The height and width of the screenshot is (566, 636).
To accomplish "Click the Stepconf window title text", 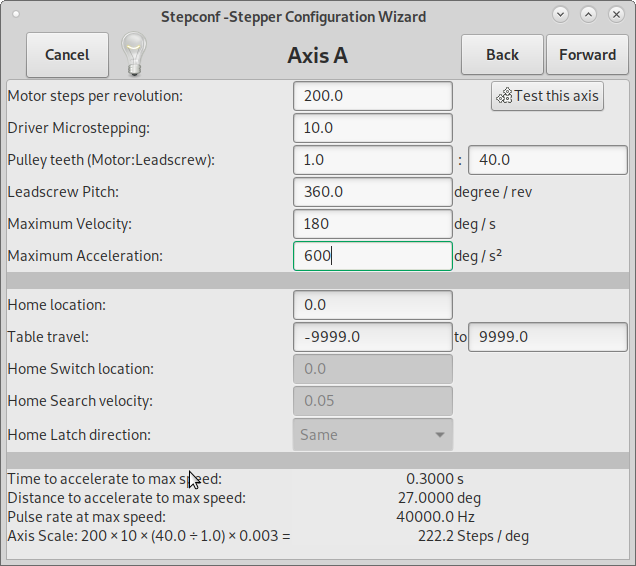I will click(294, 17).
